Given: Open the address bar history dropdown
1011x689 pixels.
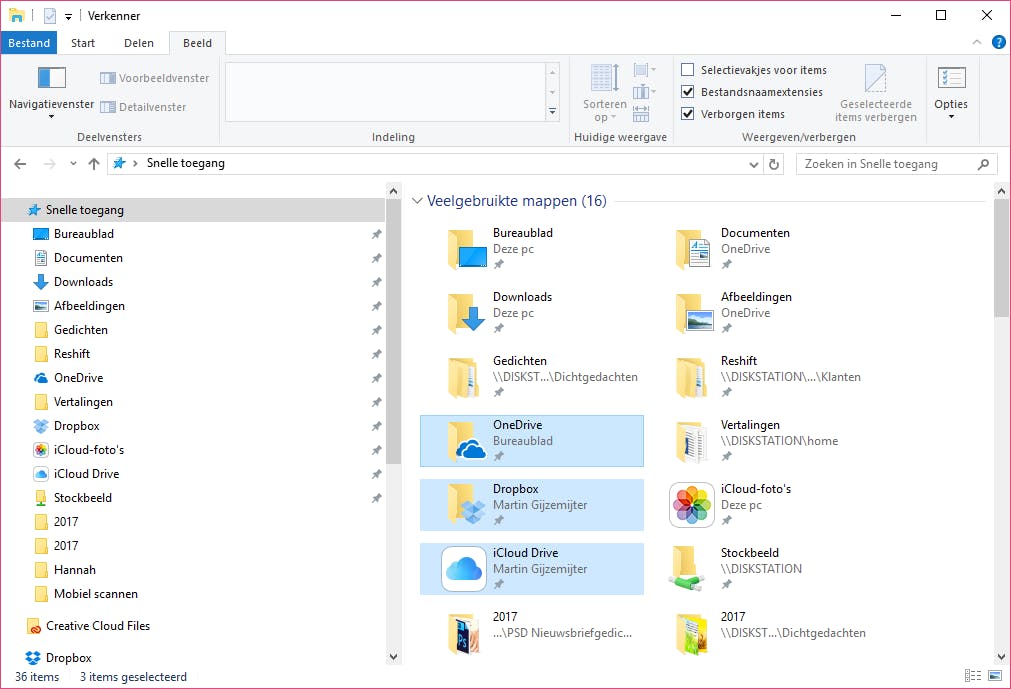Looking at the screenshot, I should 753,164.
